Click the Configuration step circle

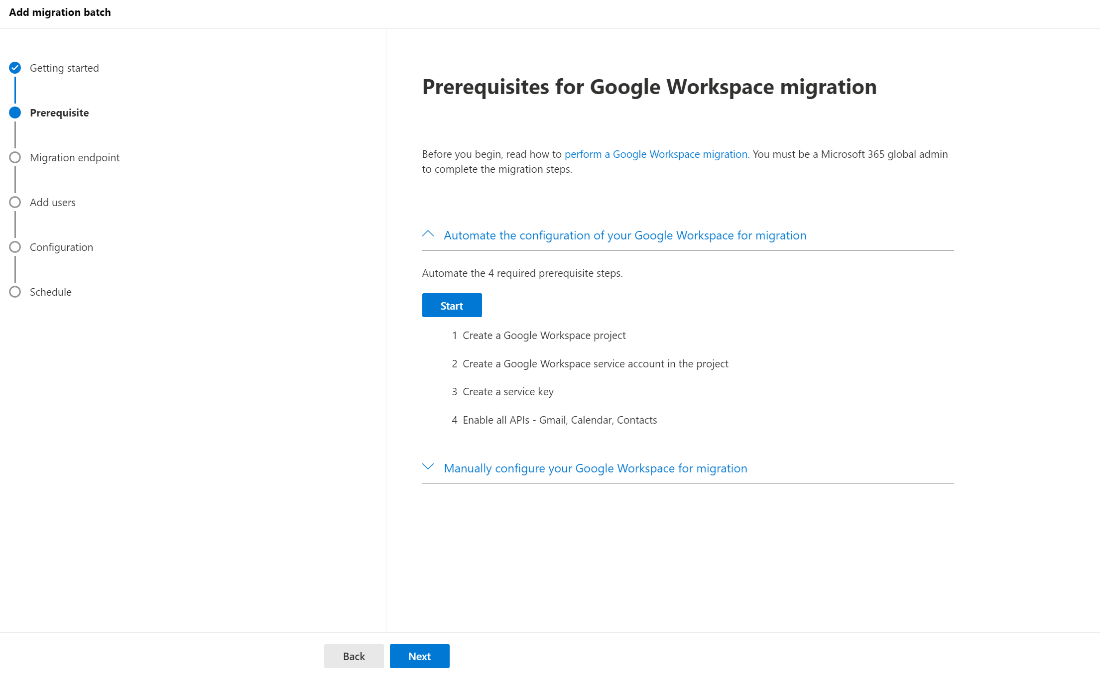coord(15,247)
